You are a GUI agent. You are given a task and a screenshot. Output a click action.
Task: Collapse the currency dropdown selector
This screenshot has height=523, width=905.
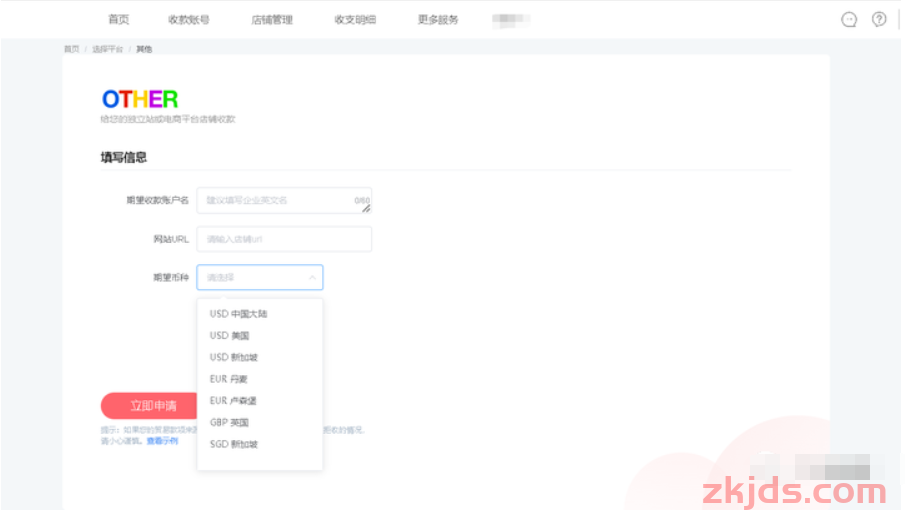(260, 278)
